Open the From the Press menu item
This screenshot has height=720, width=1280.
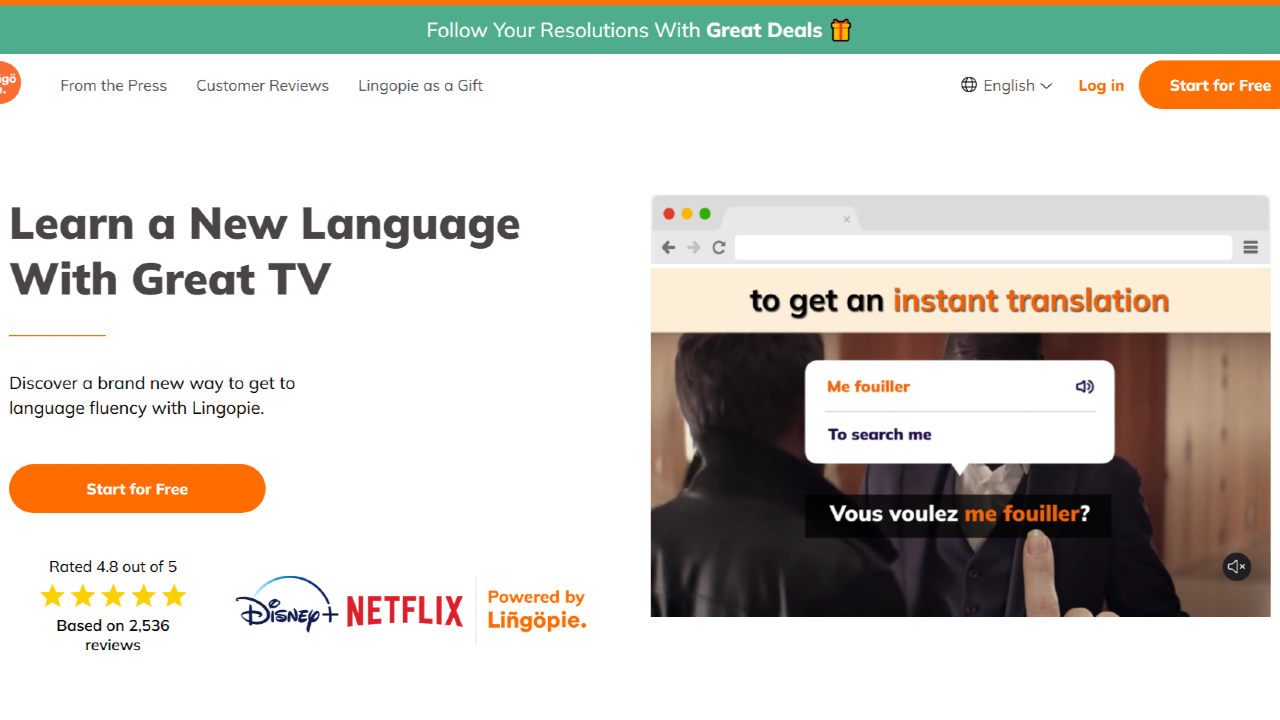(113, 86)
